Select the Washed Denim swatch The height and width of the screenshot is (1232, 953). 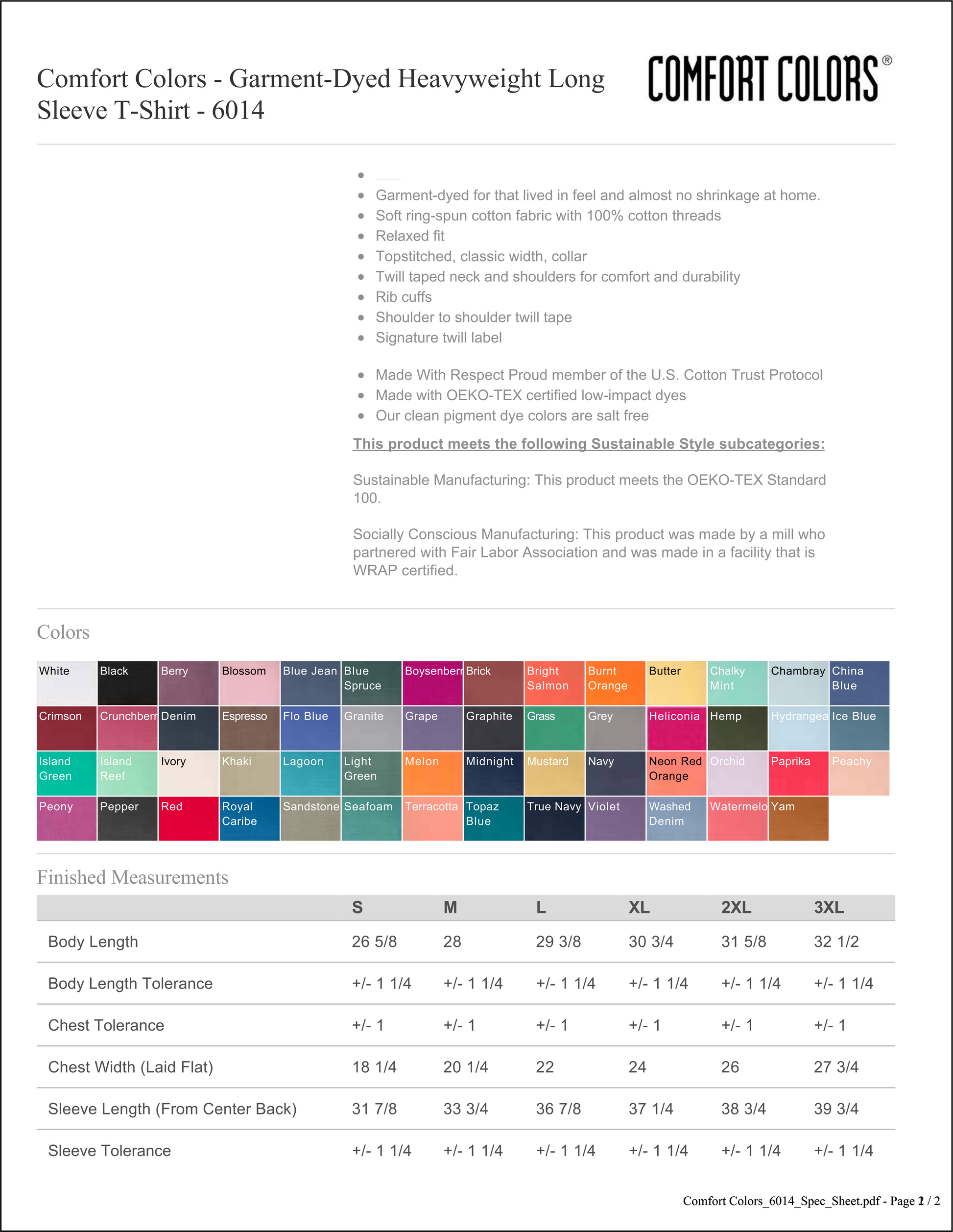pos(677,819)
